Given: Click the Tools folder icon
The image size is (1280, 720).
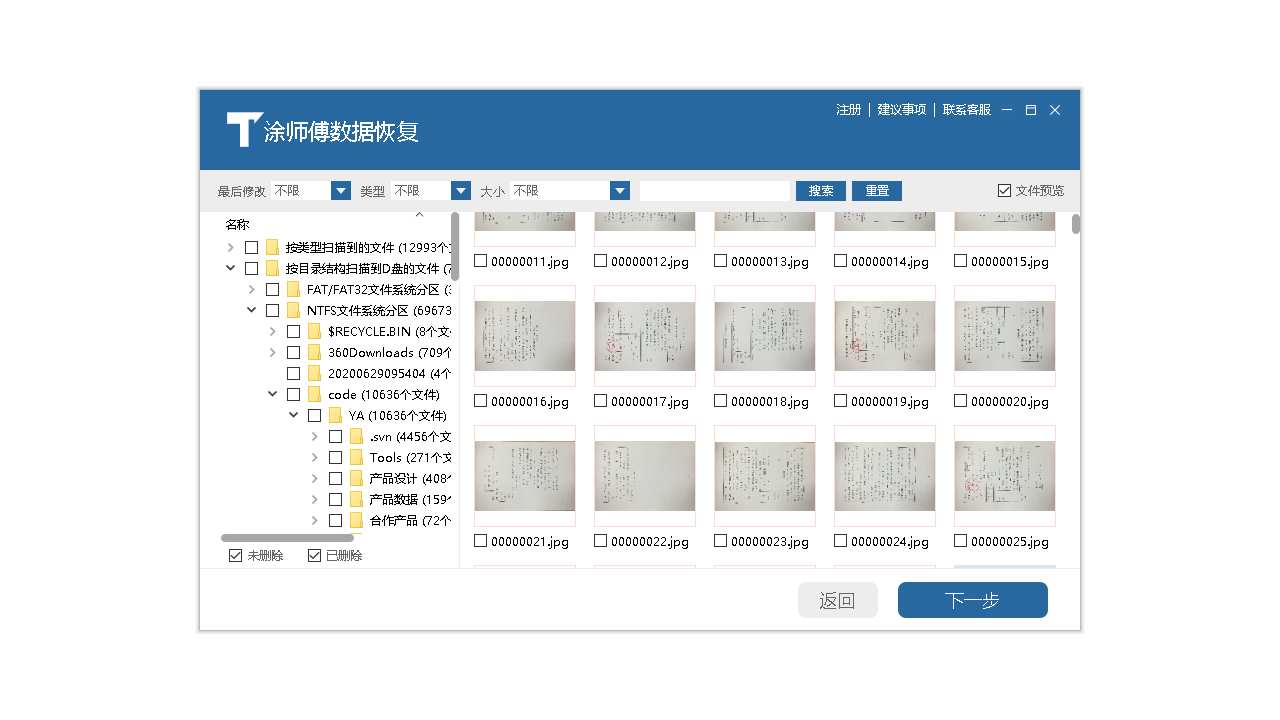Looking at the screenshot, I should (x=357, y=457).
